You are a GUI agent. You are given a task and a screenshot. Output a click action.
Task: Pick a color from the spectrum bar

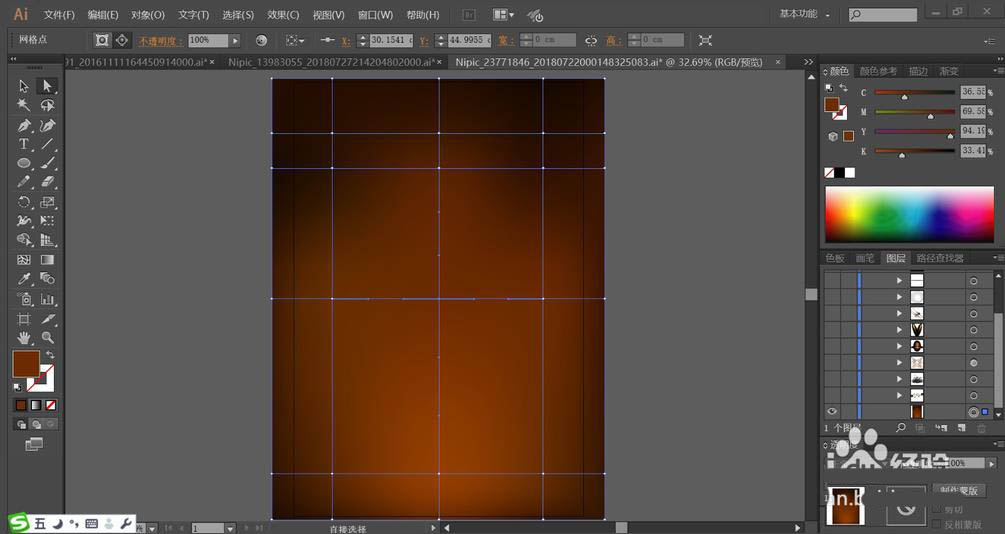click(909, 214)
